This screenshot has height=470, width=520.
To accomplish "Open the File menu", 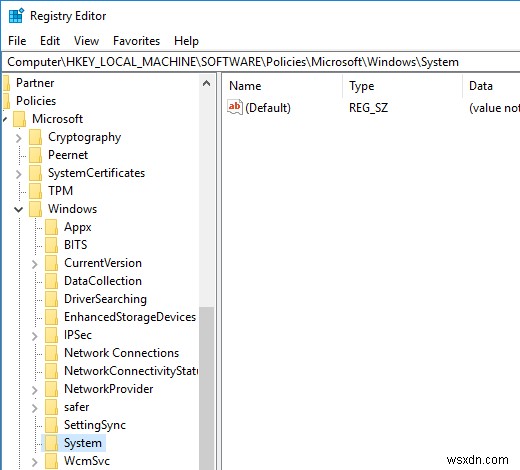I will pos(17,41).
